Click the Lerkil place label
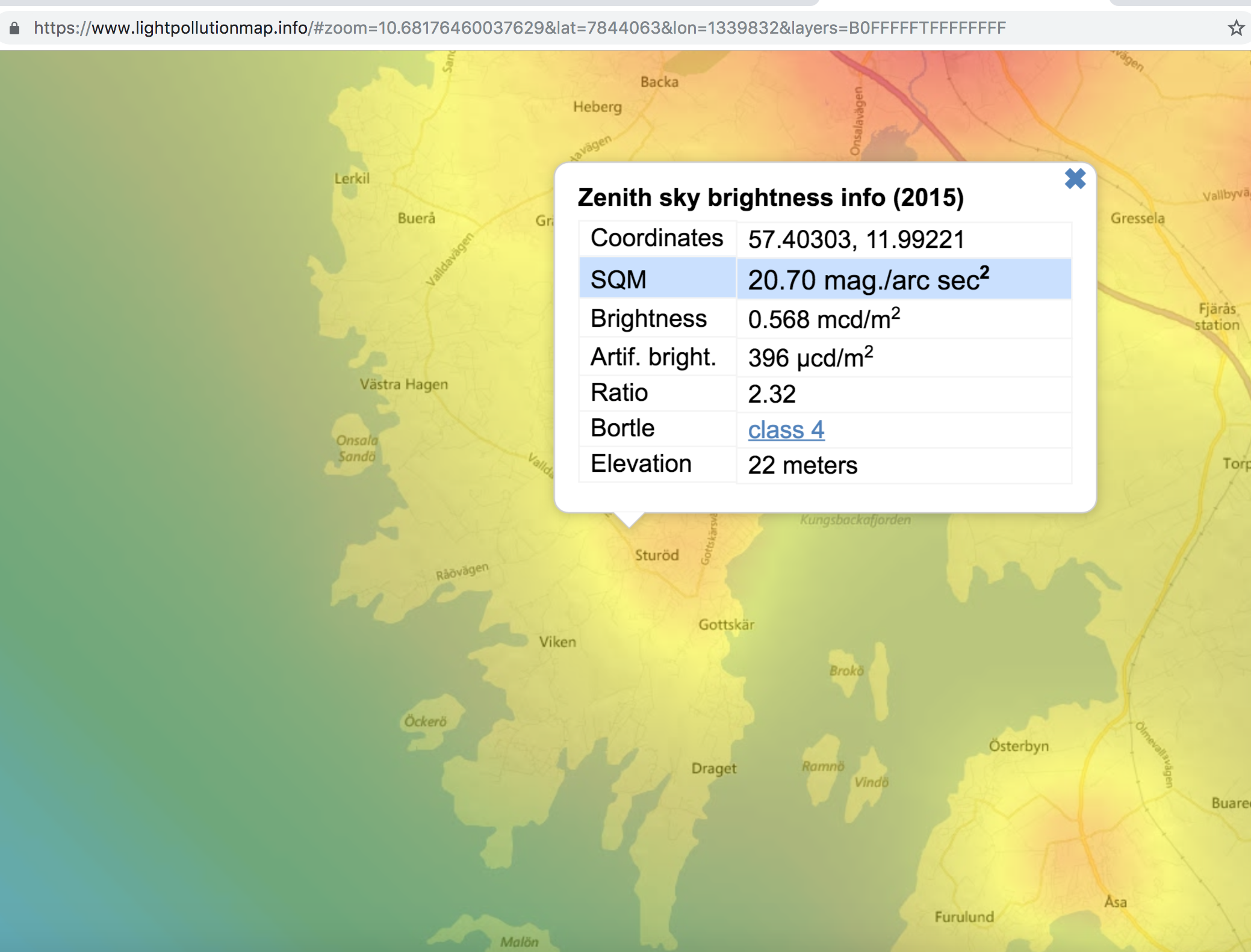 coord(352,179)
